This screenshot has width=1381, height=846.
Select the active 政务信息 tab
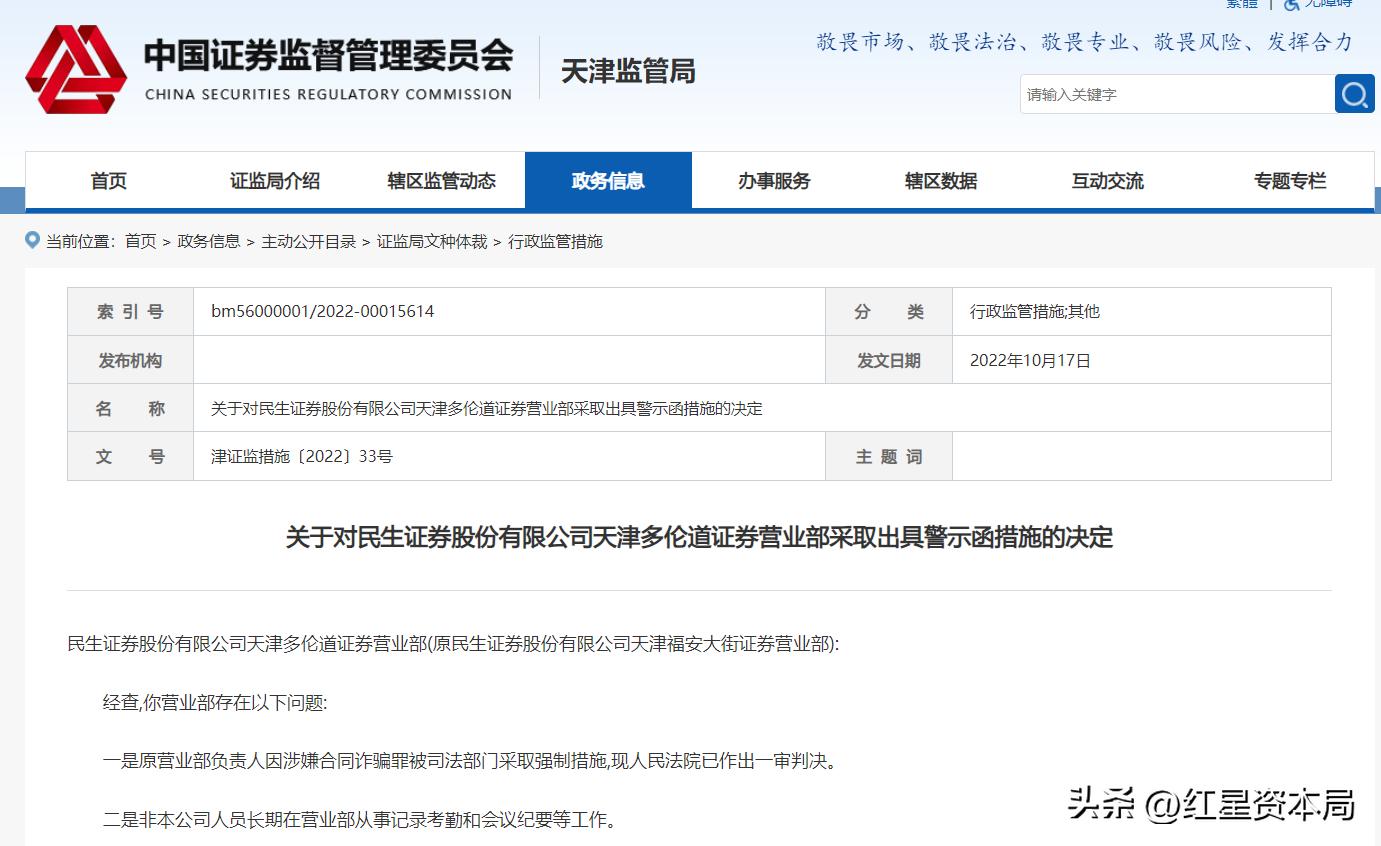(x=609, y=180)
